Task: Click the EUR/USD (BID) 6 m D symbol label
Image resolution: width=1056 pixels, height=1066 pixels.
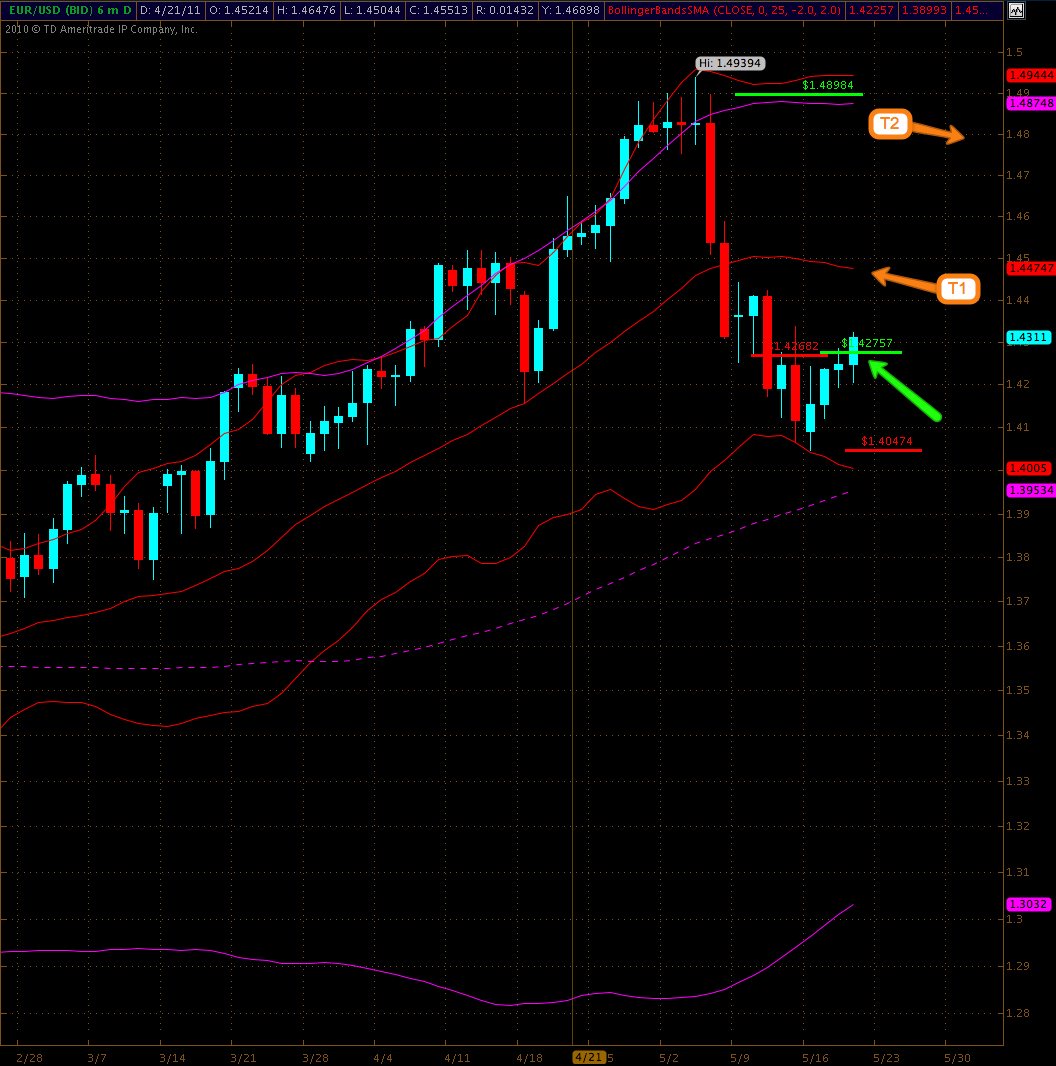Action: (x=66, y=10)
